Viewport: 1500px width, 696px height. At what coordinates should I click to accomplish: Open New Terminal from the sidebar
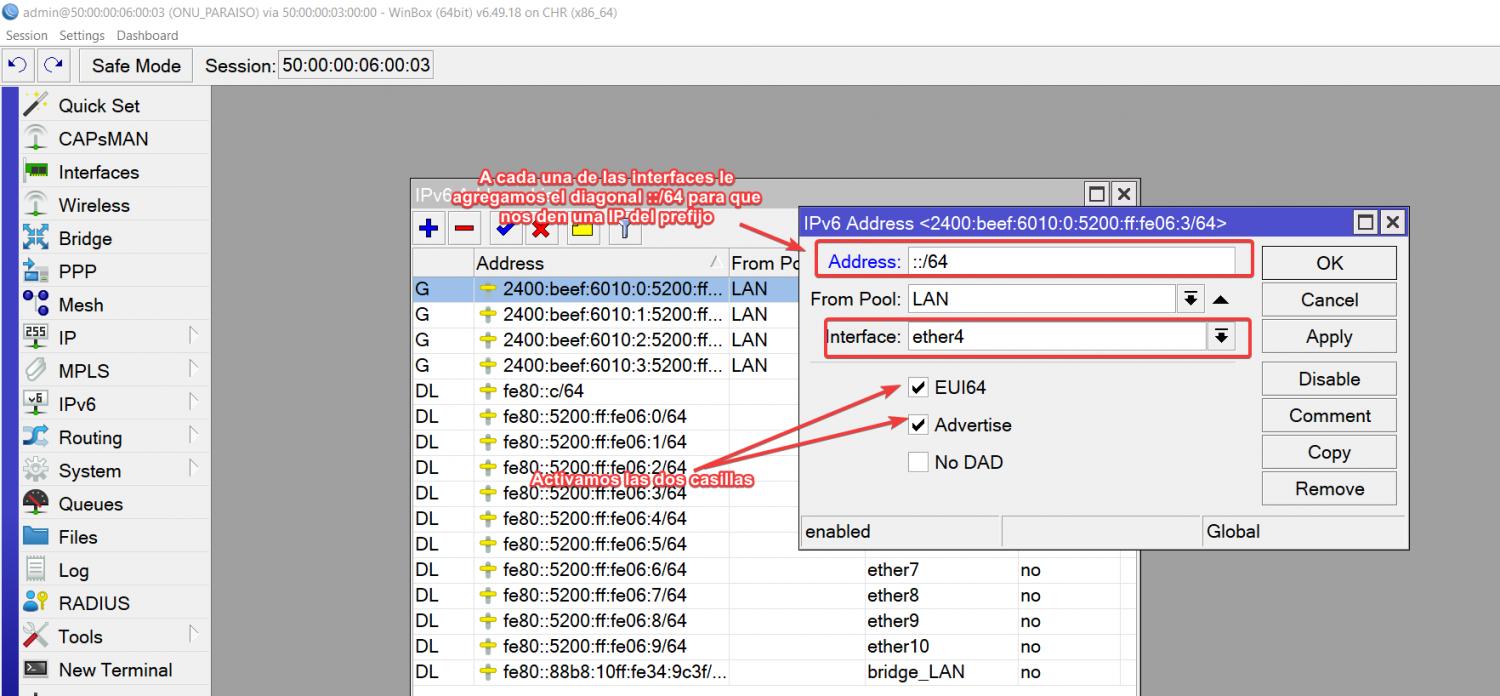115,670
